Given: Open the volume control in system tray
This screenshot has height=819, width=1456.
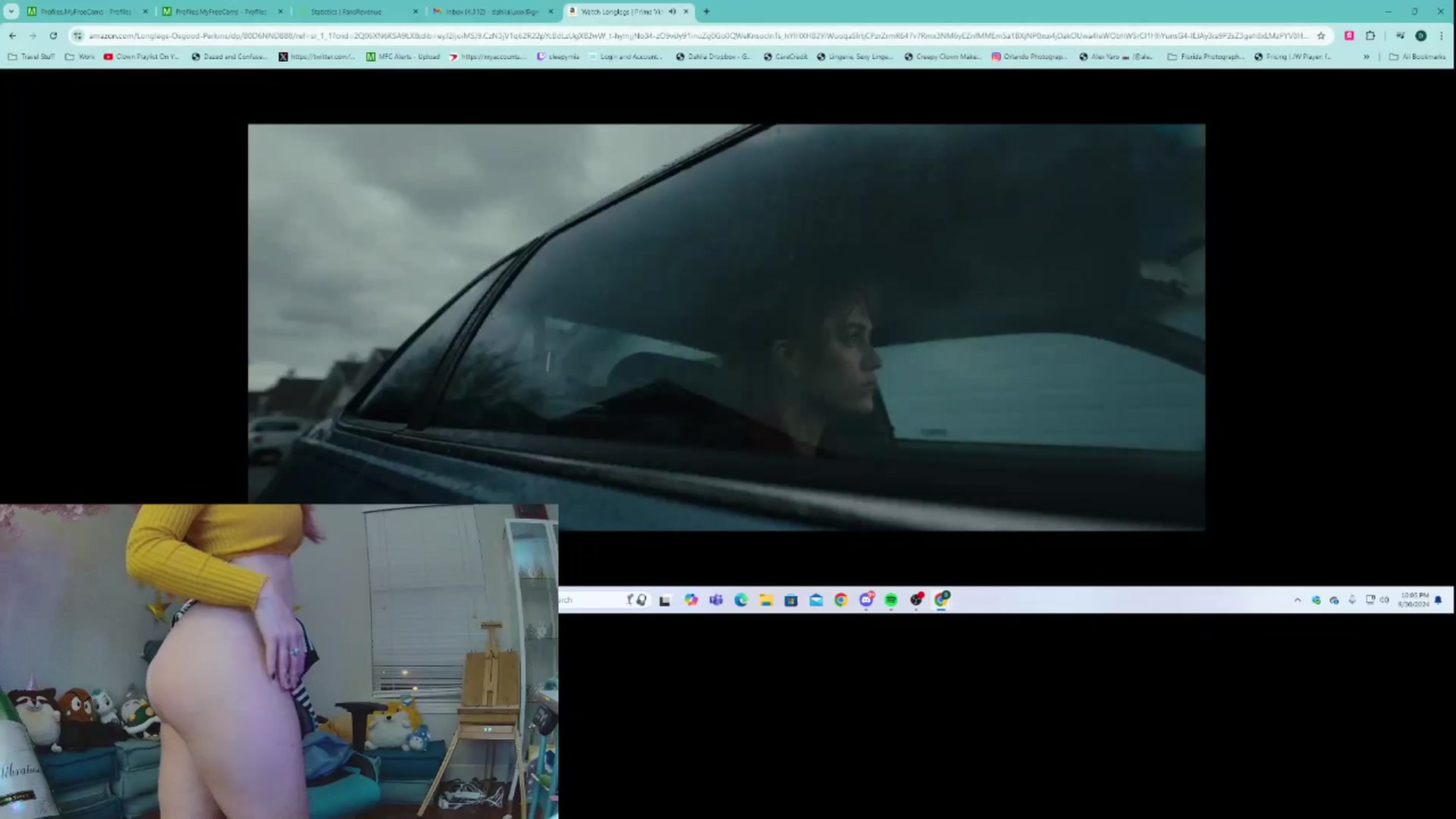Looking at the screenshot, I should (1384, 600).
